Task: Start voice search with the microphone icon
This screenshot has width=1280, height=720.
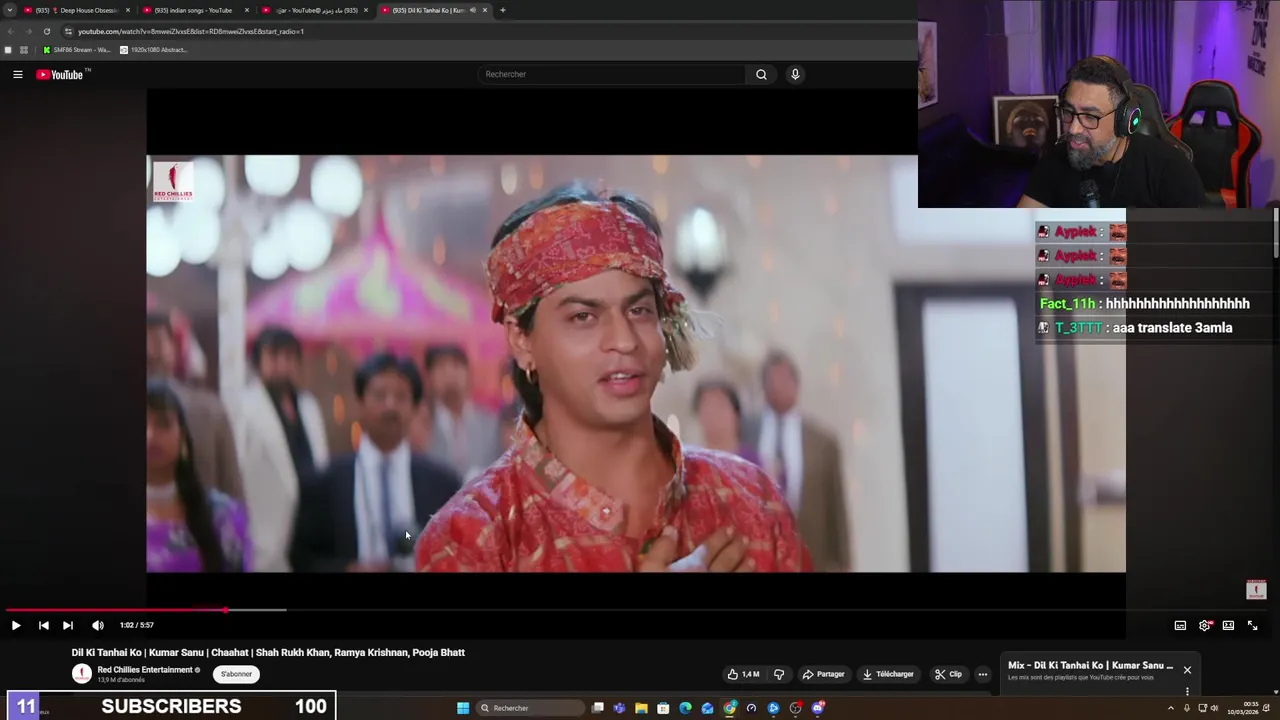Action: pyautogui.click(x=795, y=74)
